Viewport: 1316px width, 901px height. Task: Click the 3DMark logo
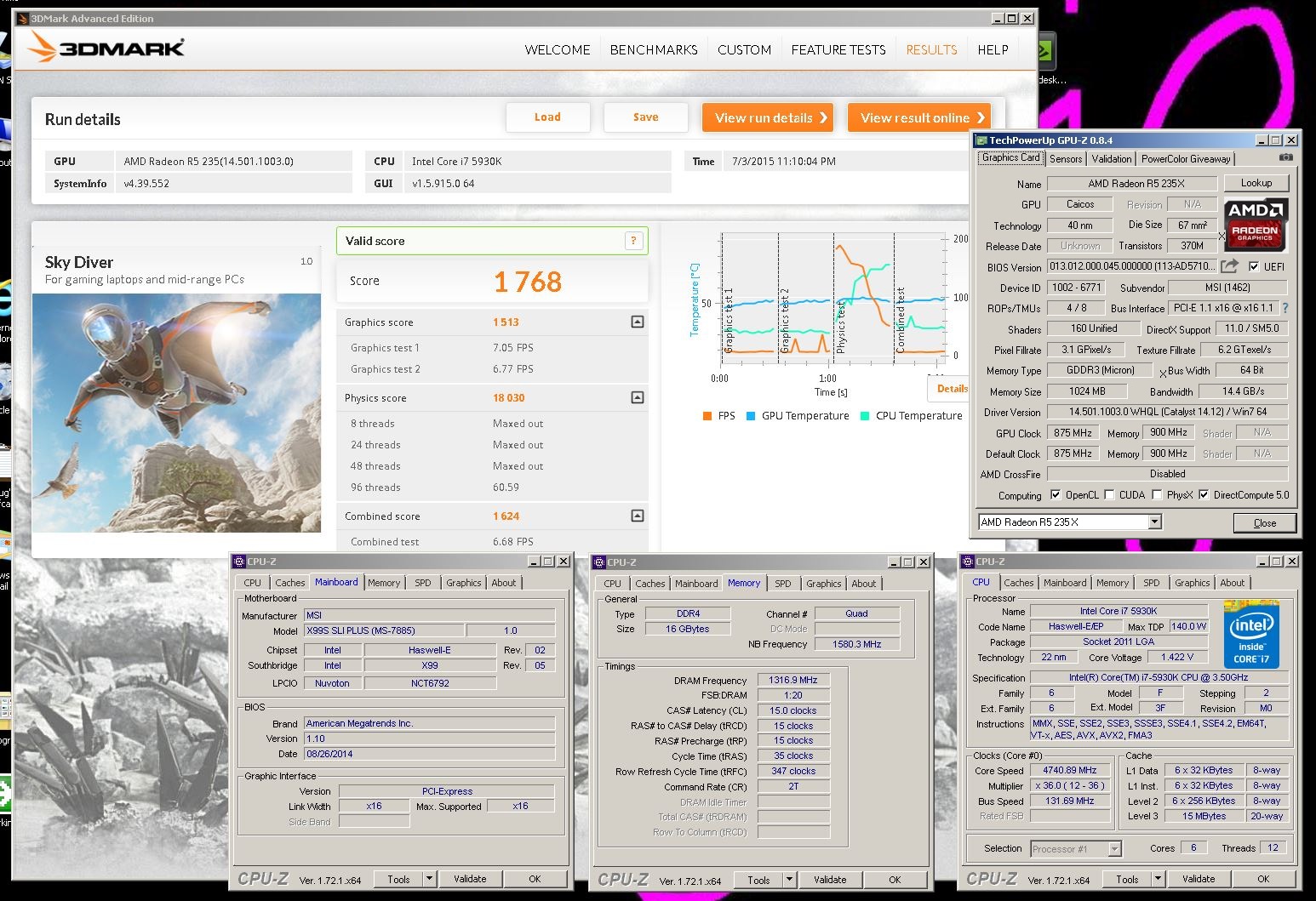(106, 48)
